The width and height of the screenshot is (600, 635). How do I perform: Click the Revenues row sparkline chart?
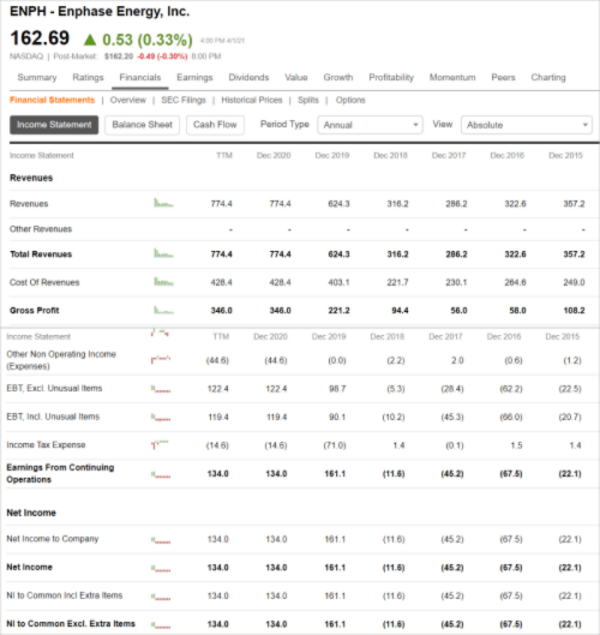(x=164, y=202)
